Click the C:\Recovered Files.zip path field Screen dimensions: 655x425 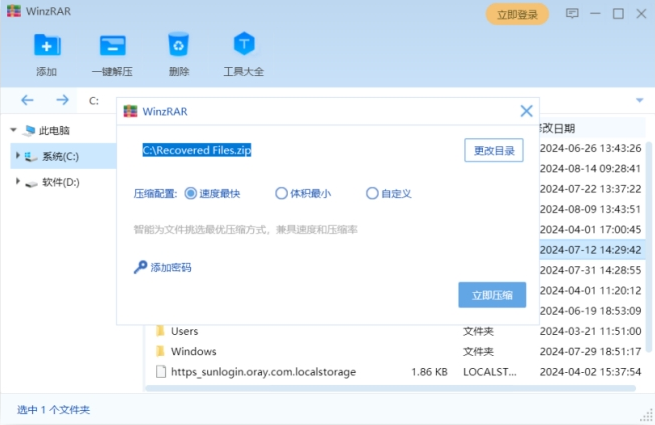coord(197,150)
